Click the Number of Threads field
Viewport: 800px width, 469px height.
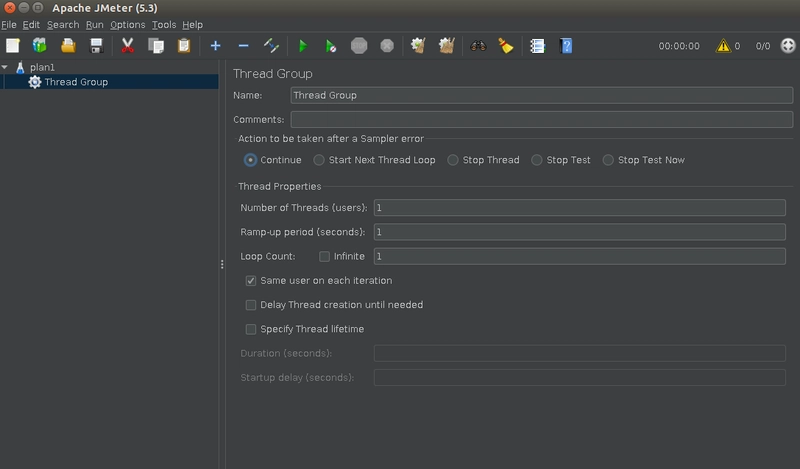pos(580,208)
